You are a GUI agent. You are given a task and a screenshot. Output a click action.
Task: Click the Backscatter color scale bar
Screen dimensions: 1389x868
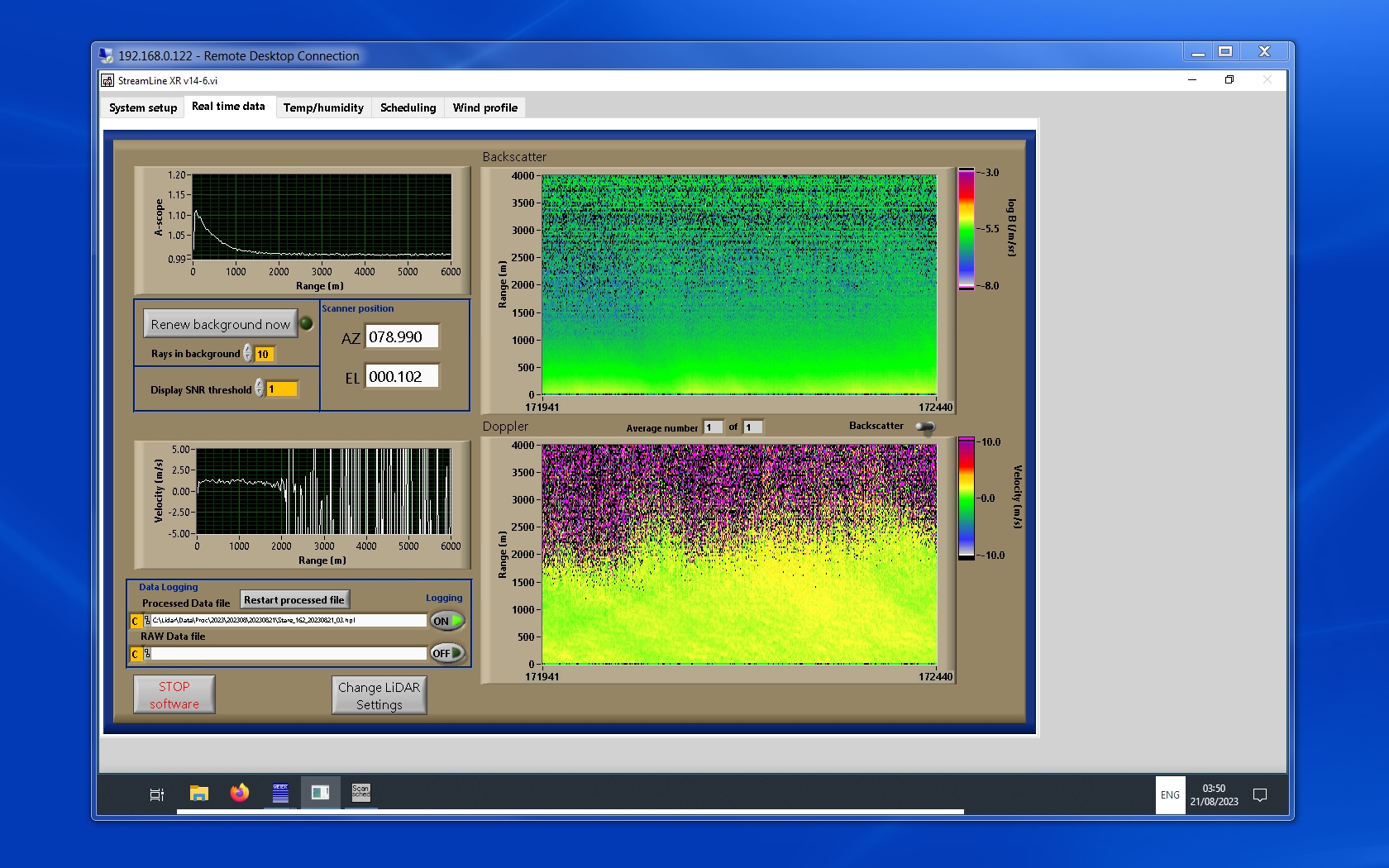click(x=966, y=229)
